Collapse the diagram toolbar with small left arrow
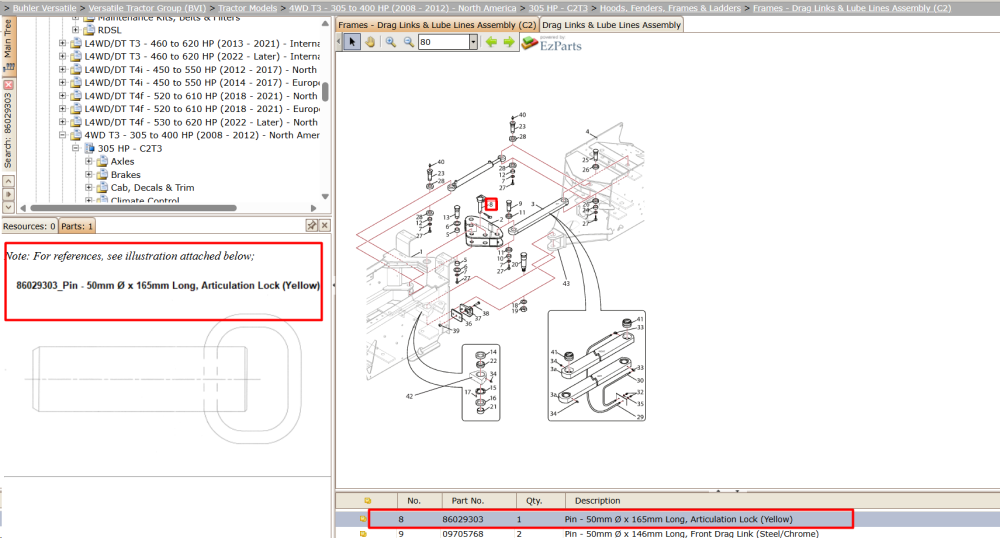 339,42
